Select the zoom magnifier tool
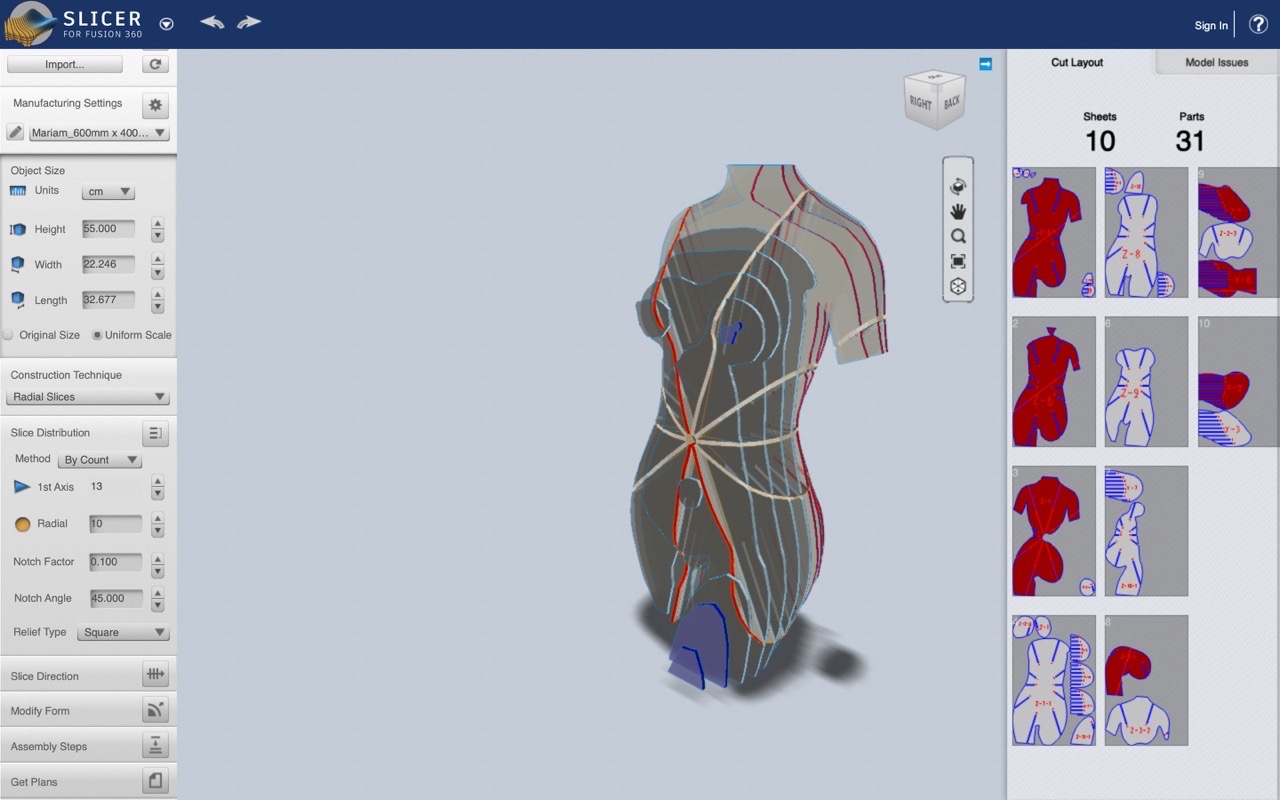Image resolution: width=1280 pixels, height=800 pixels. point(958,237)
